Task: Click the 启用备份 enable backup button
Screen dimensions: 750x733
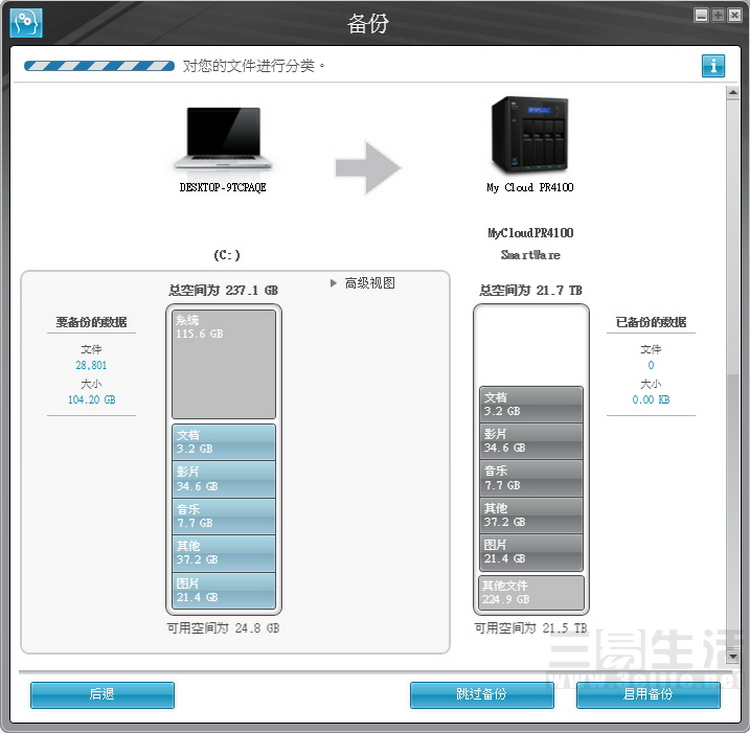Action: point(648,695)
